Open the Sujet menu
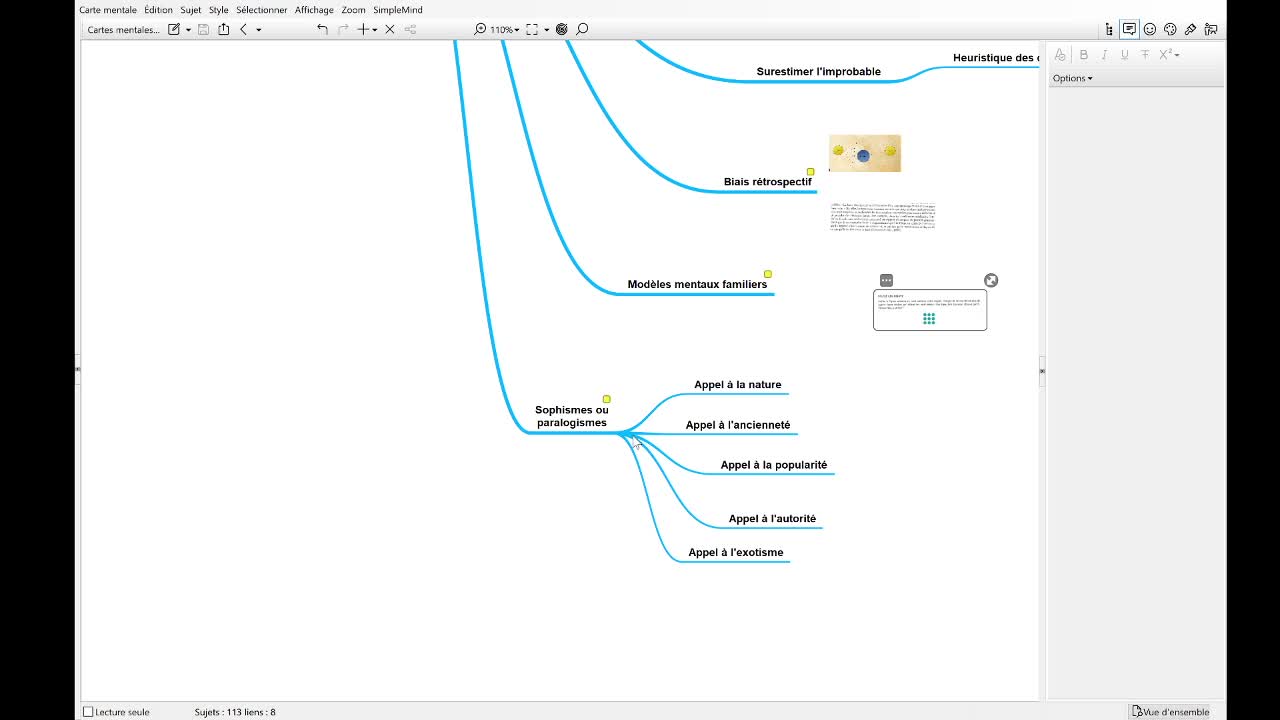This screenshot has height=720, width=1280. pyautogui.click(x=190, y=10)
